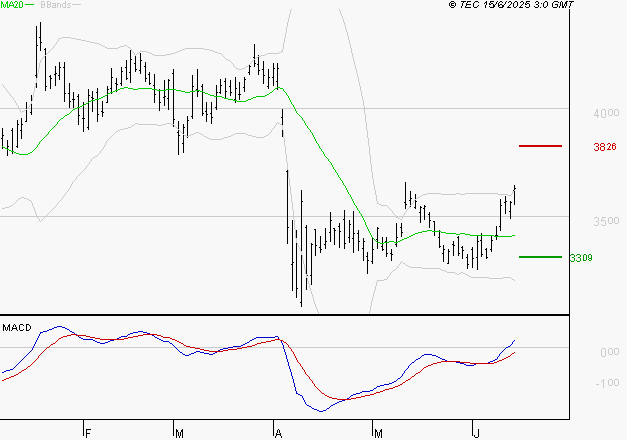Click the 4000 price axis label

click(x=606, y=114)
